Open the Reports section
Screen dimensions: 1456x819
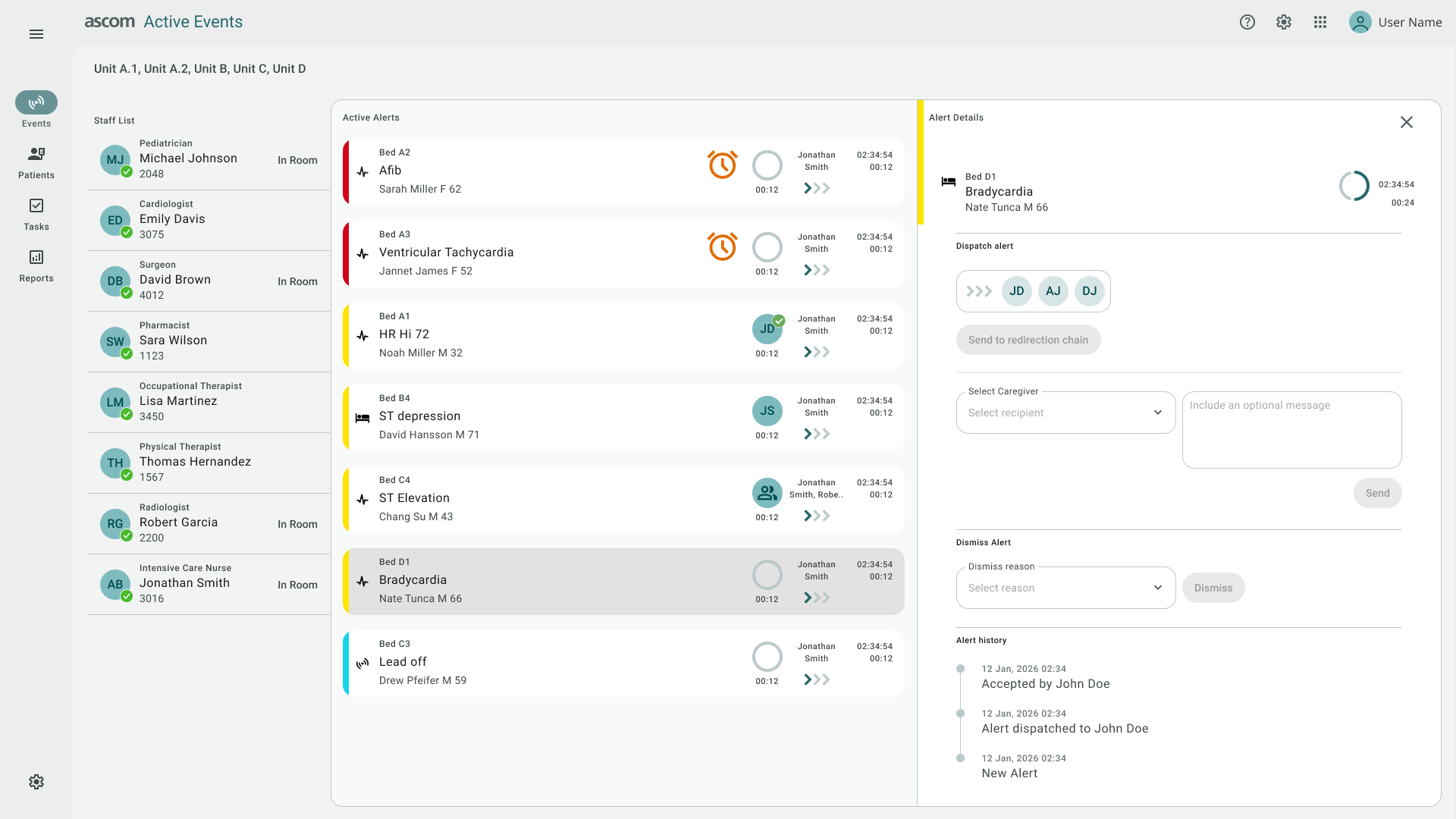click(x=36, y=265)
